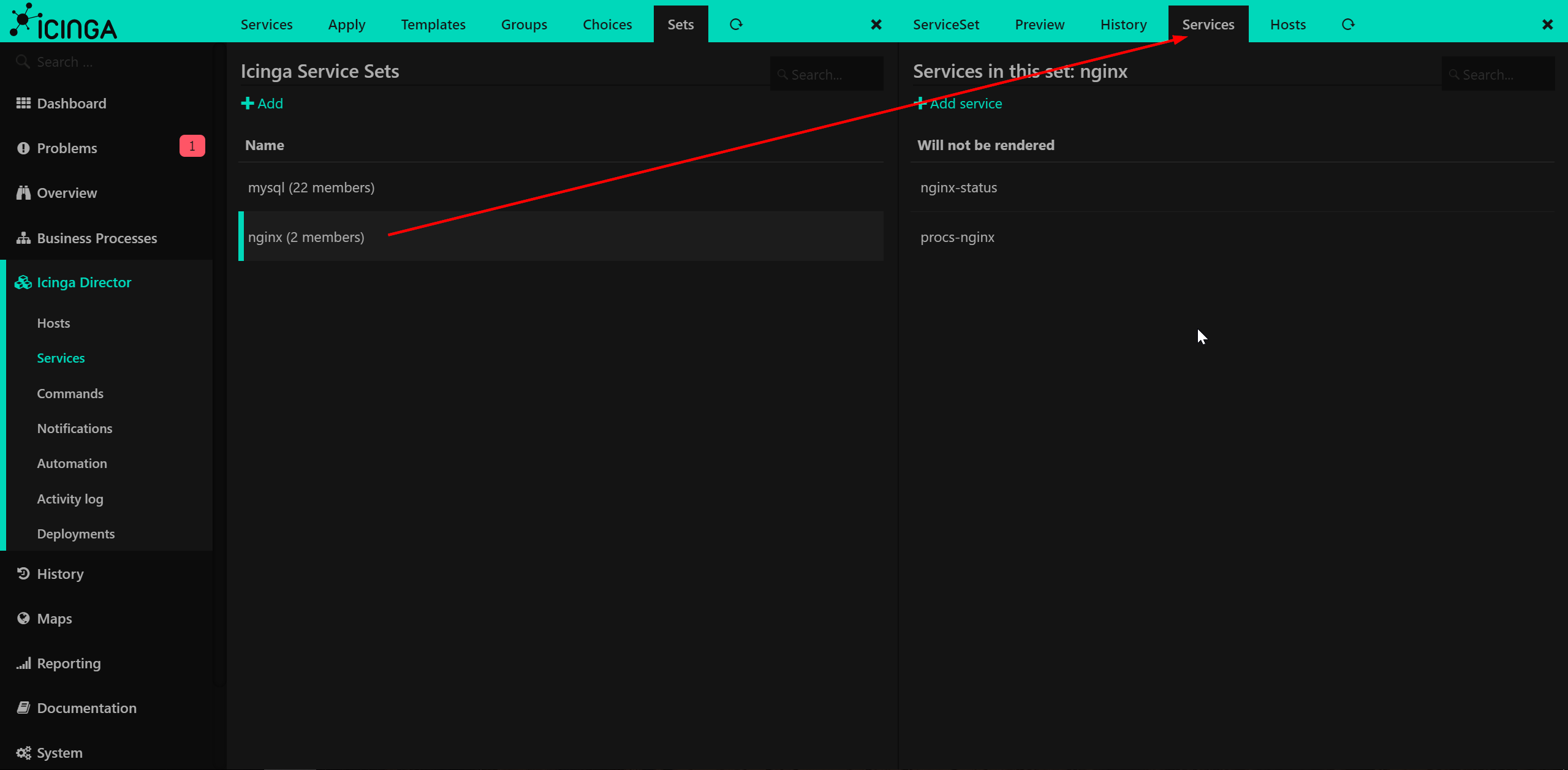Open the Choices tab
The width and height of the screenshot is (1568, 770).
pyautogui.click(x=607, y=24)
